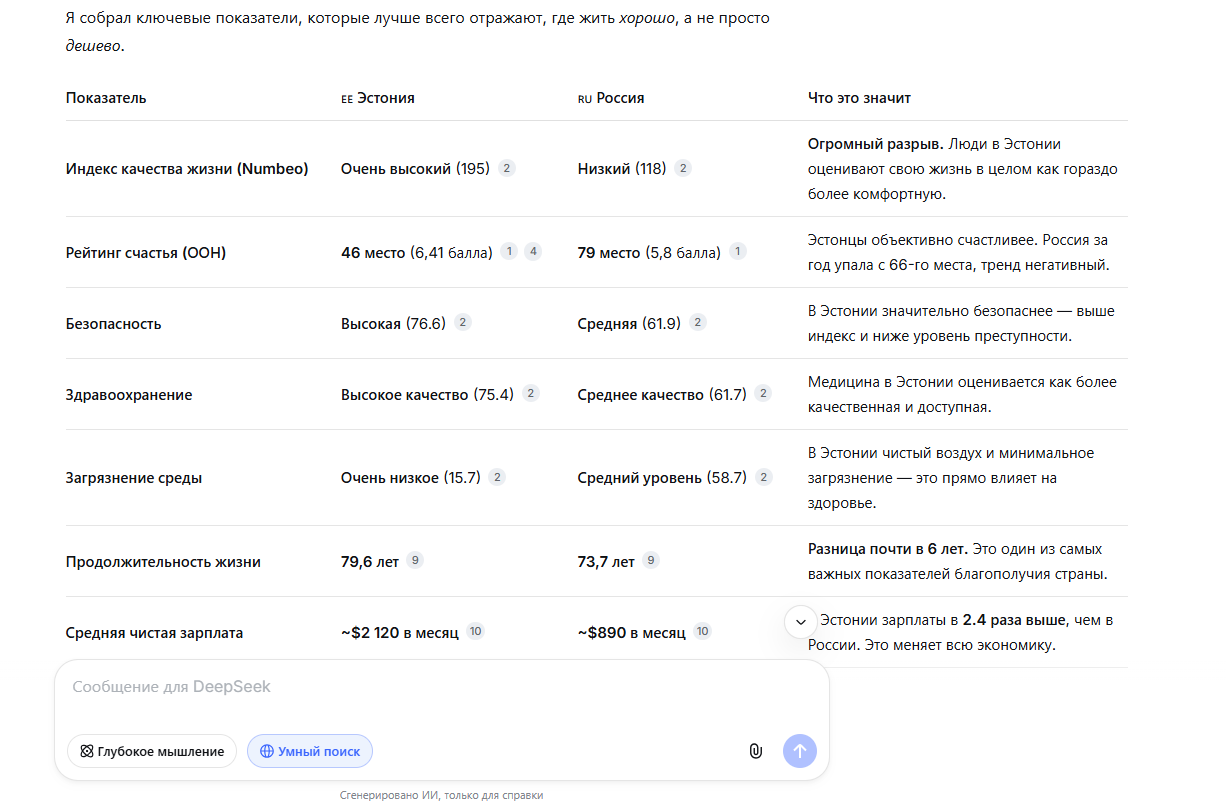Click citation 2 beside Средняя (61.9)

[x=698, y=323]
